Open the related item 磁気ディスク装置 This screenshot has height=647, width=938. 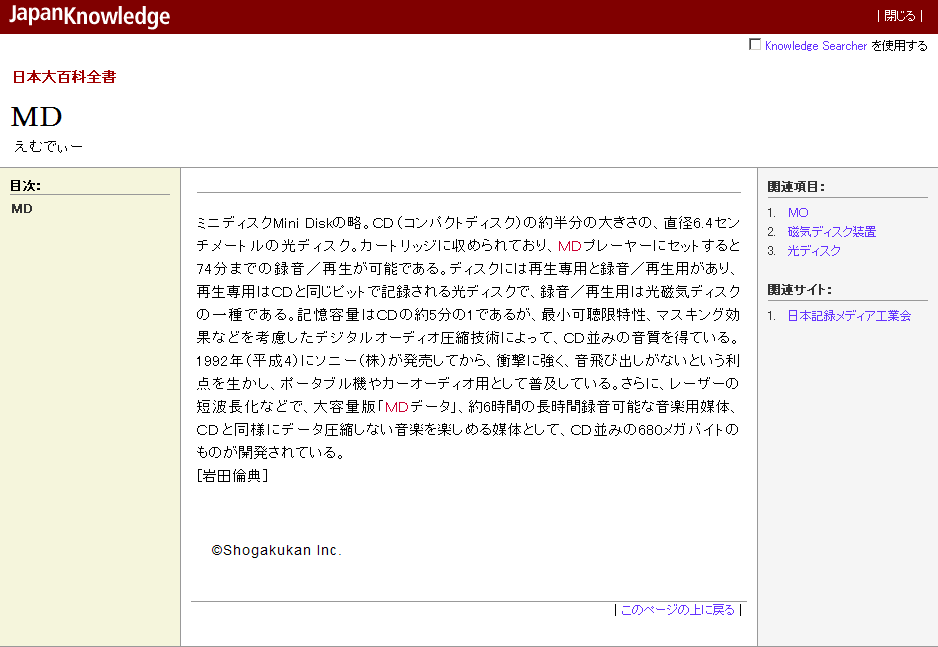tap(832, 232)
